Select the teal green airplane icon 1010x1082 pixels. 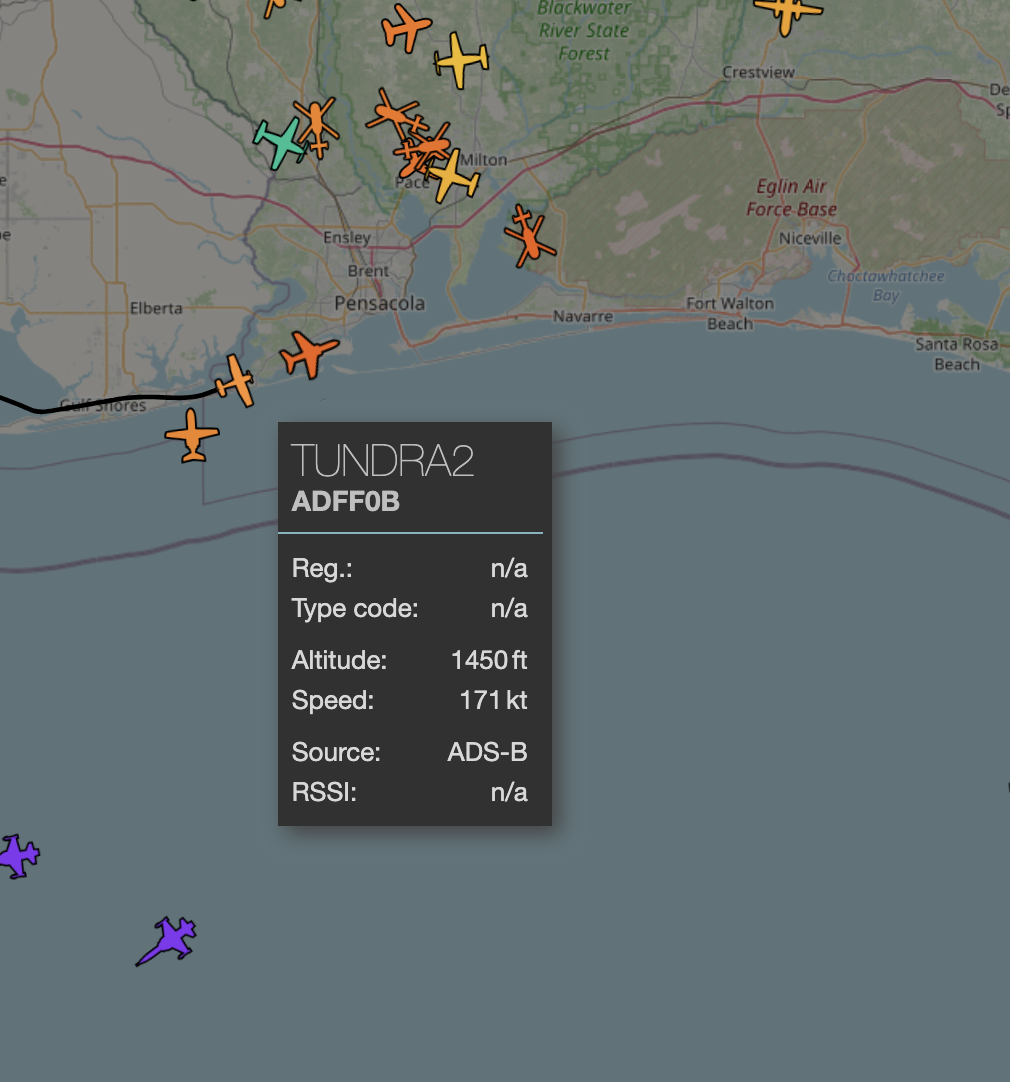coord(281,142)
